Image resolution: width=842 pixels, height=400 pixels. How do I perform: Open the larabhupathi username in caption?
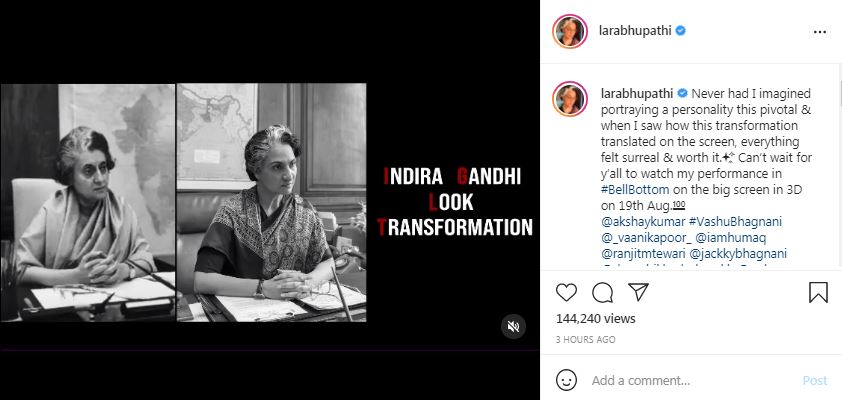point(637,93)
